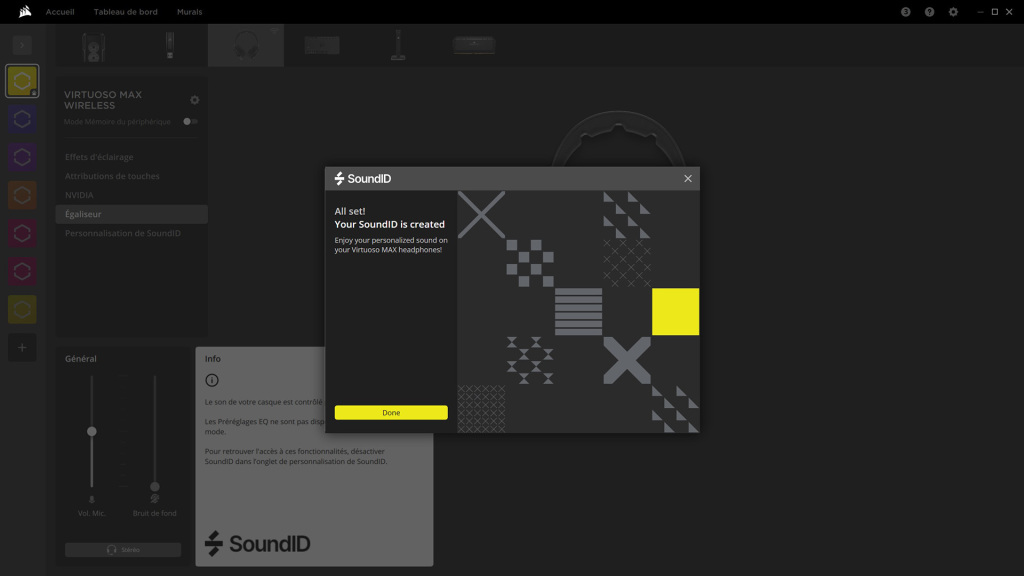The image size is (1024, 576).
Task: Minimize the iCUE window
Action: coord(980,12)
